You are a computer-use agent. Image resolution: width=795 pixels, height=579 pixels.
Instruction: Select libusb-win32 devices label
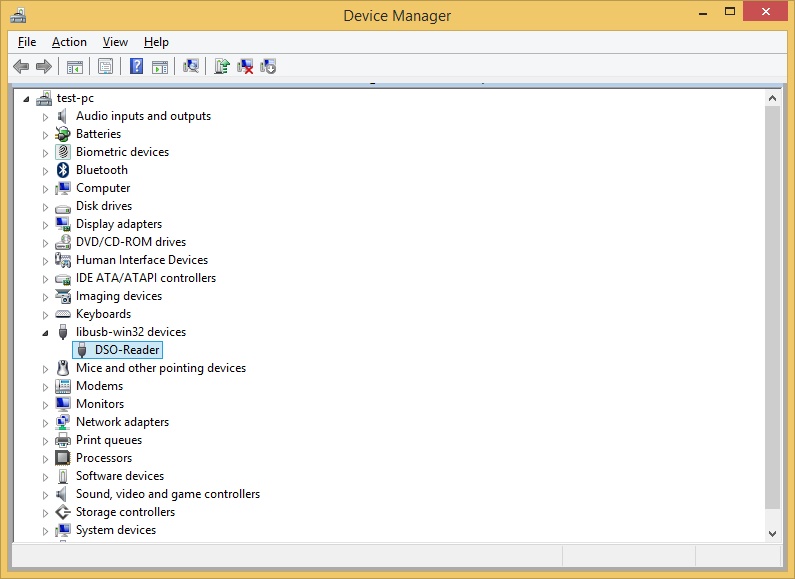(131, 332)
